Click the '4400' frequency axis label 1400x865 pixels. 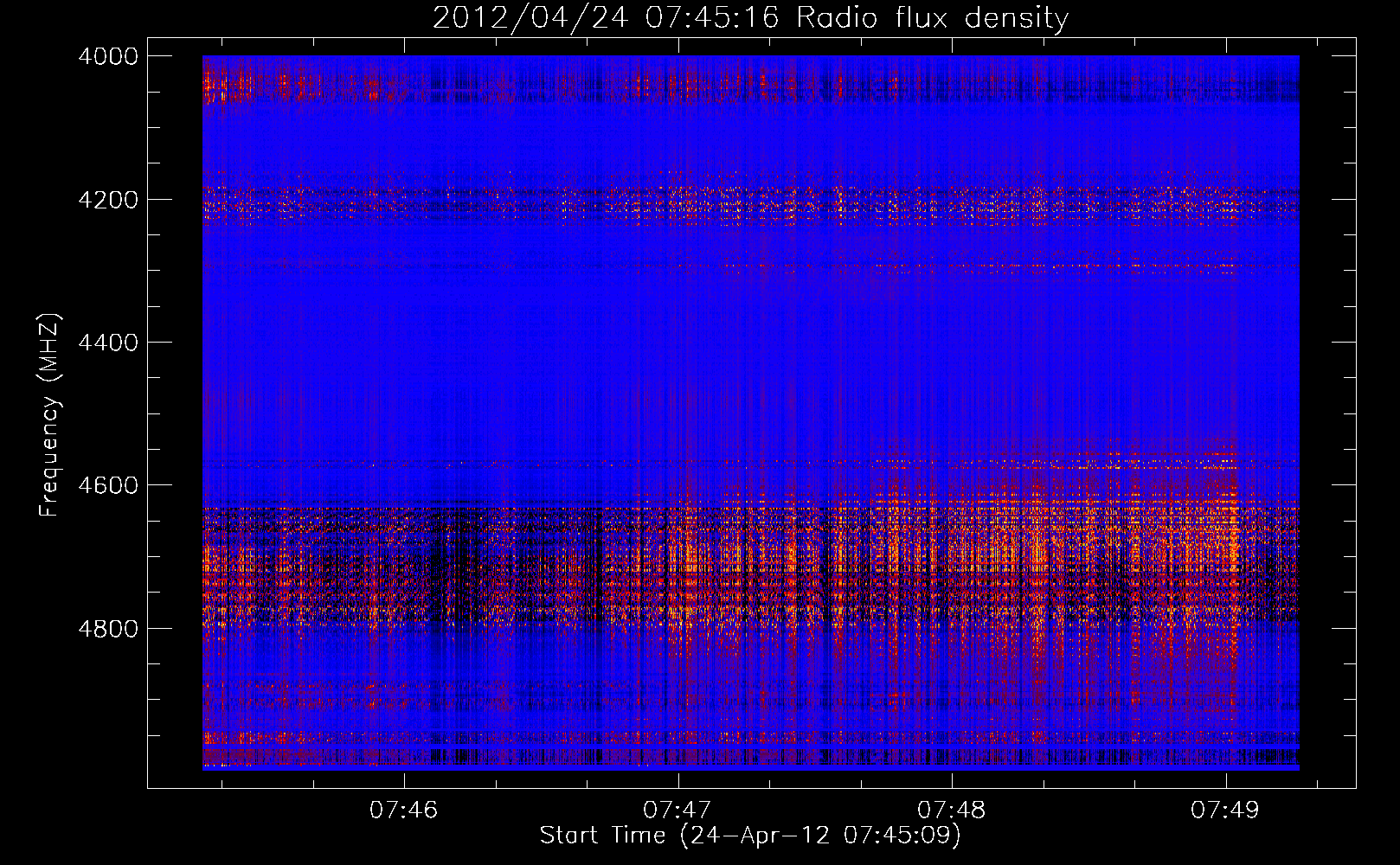(x=108, y=343)
